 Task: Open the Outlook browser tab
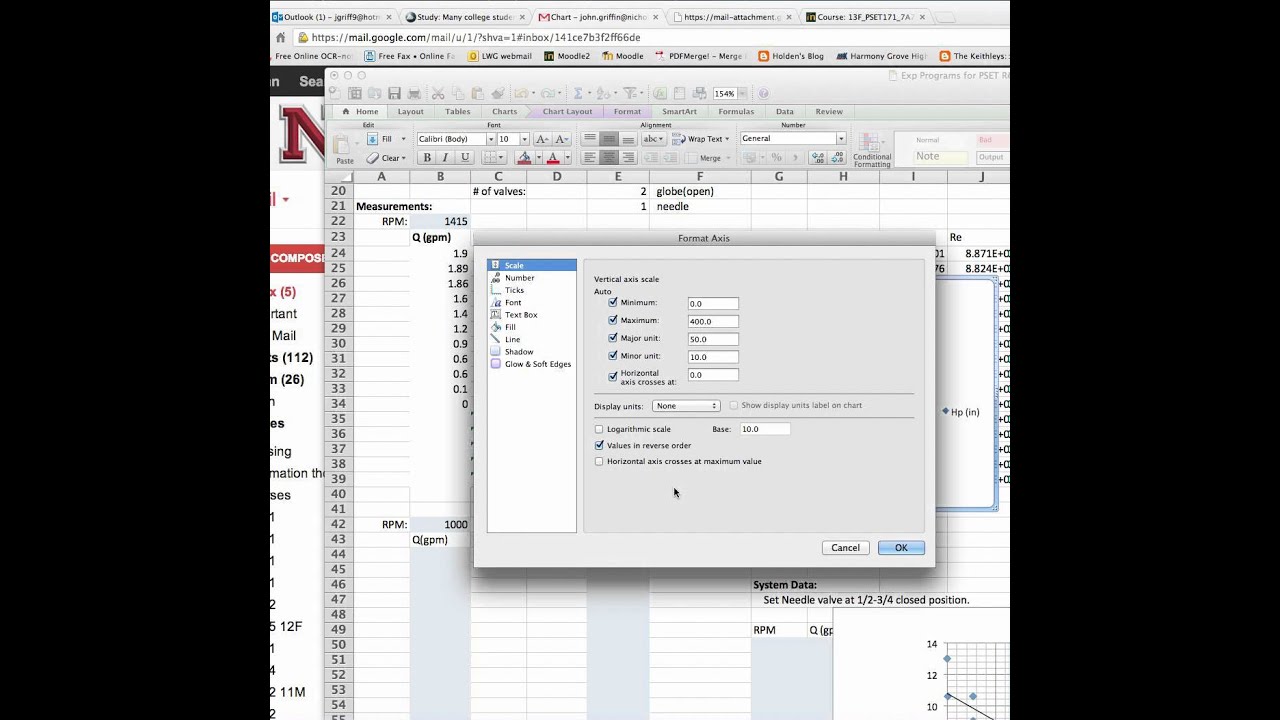coord(333,17)
